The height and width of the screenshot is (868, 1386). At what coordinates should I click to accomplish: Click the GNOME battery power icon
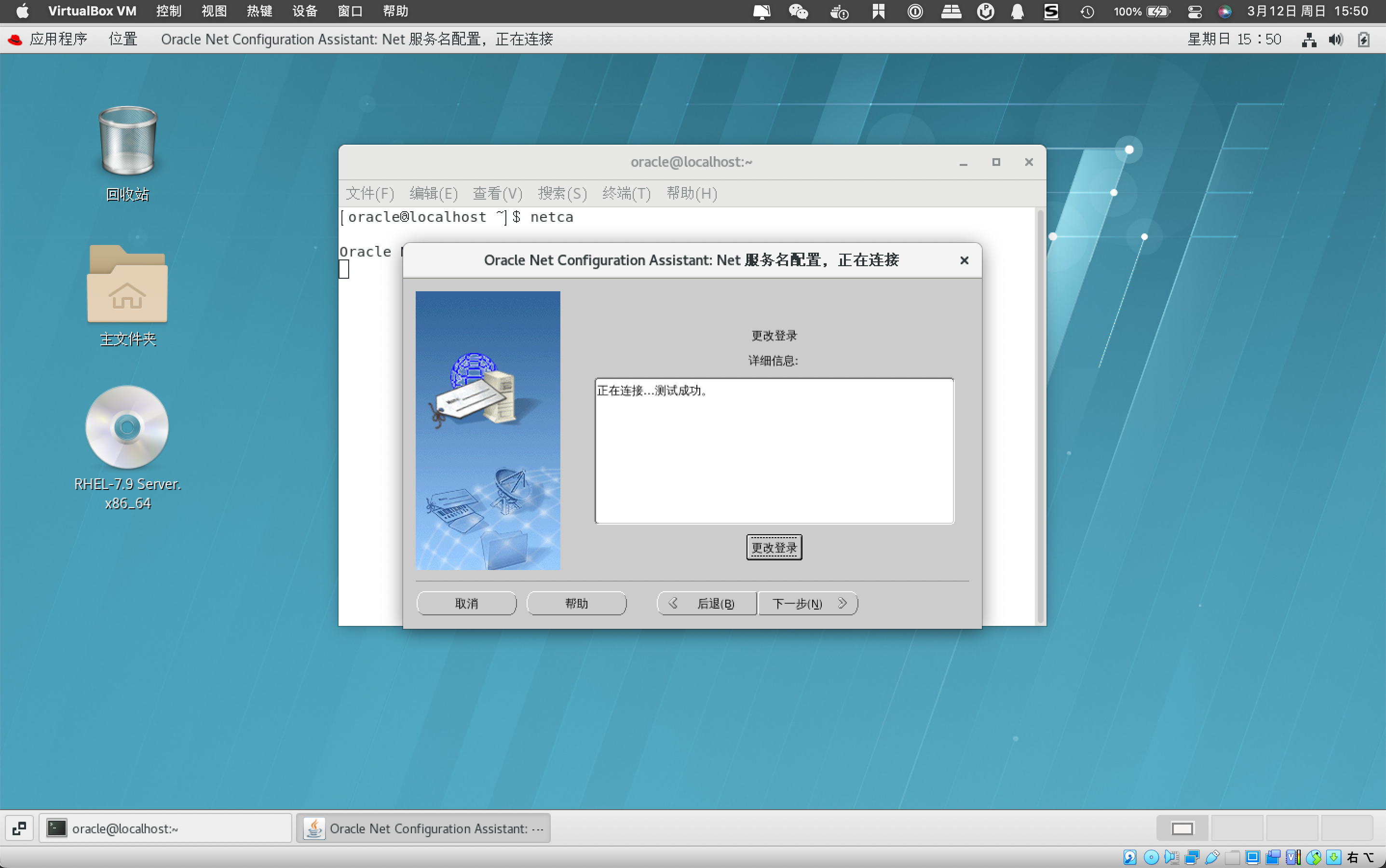coord(1364,39)
